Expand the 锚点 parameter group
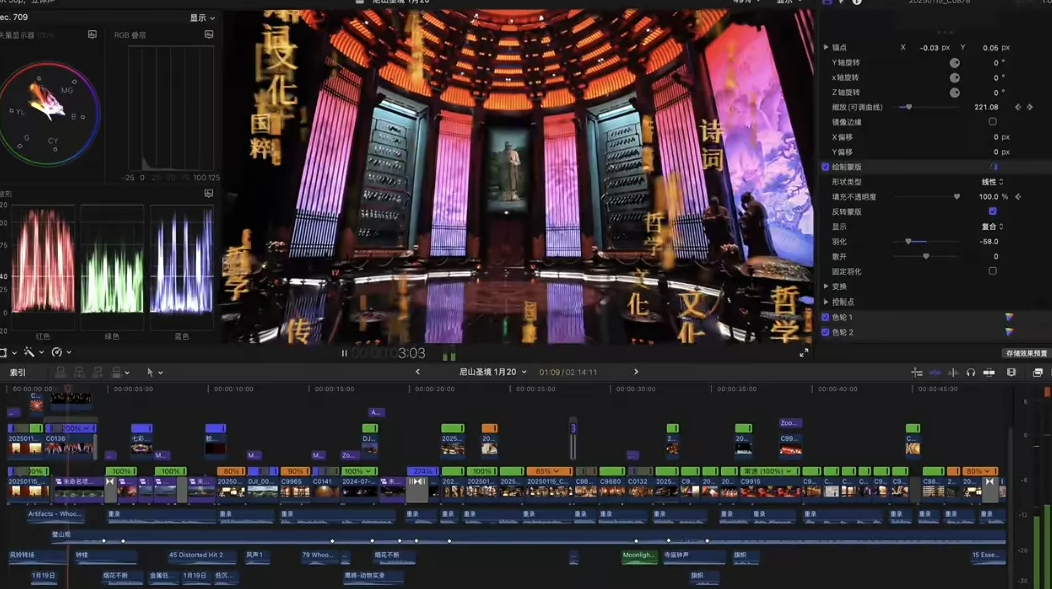The image size is (1052, 589). pyautogui.click(x=826, y=48)
